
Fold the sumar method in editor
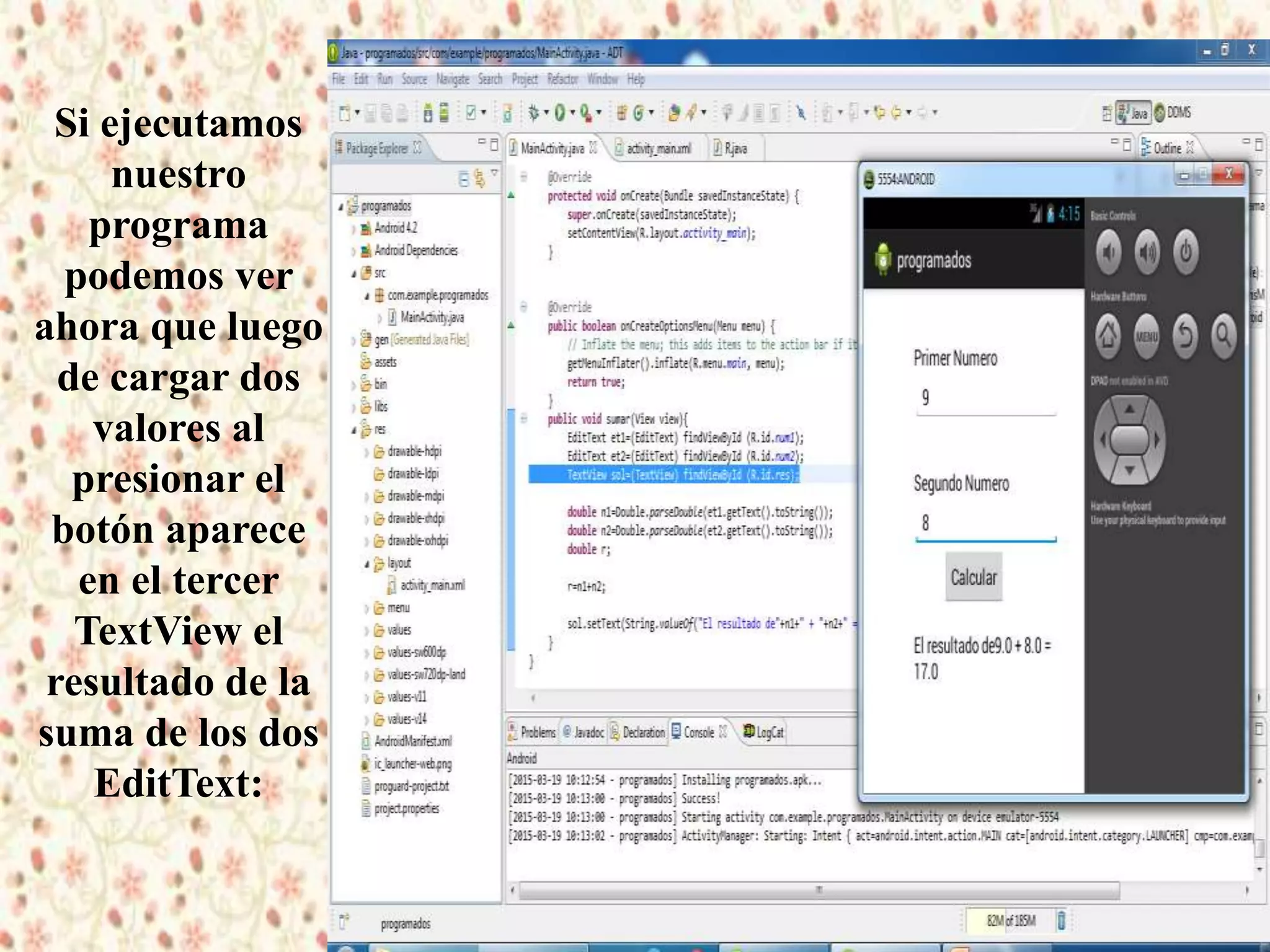(524, 418)
